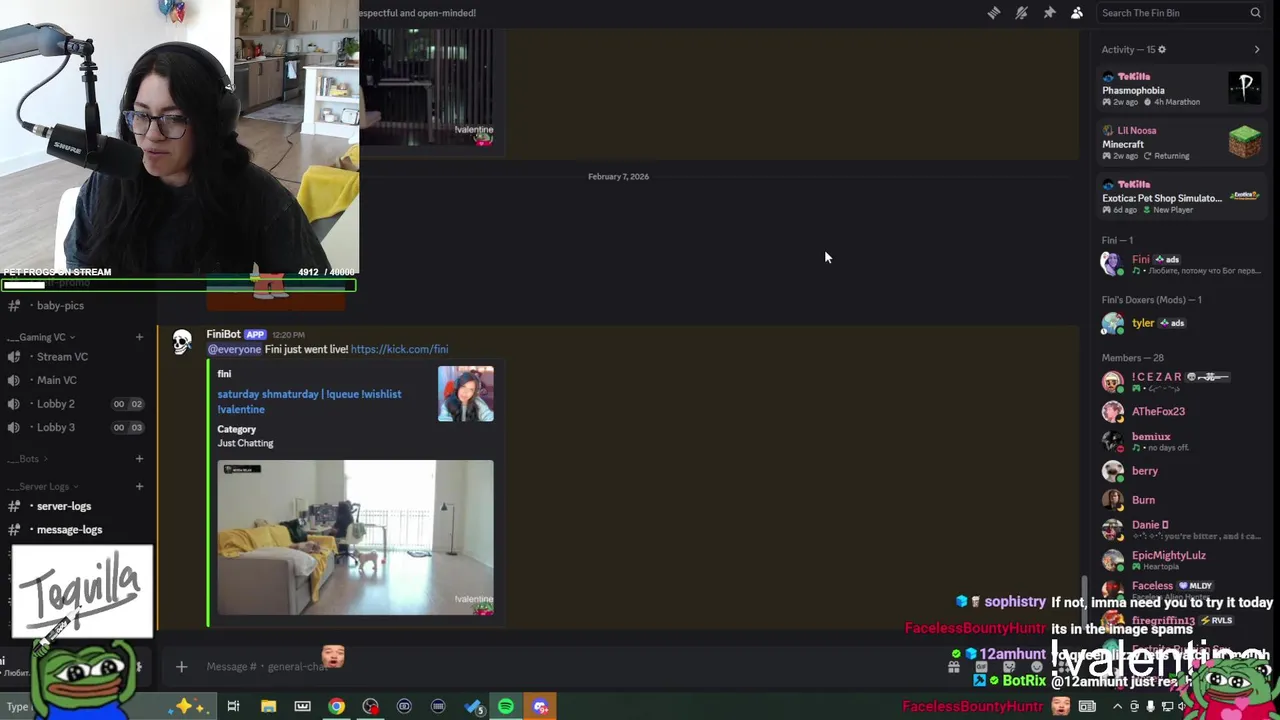Open tyler's member profile

pyautogui.click(x=1180, y=323)
